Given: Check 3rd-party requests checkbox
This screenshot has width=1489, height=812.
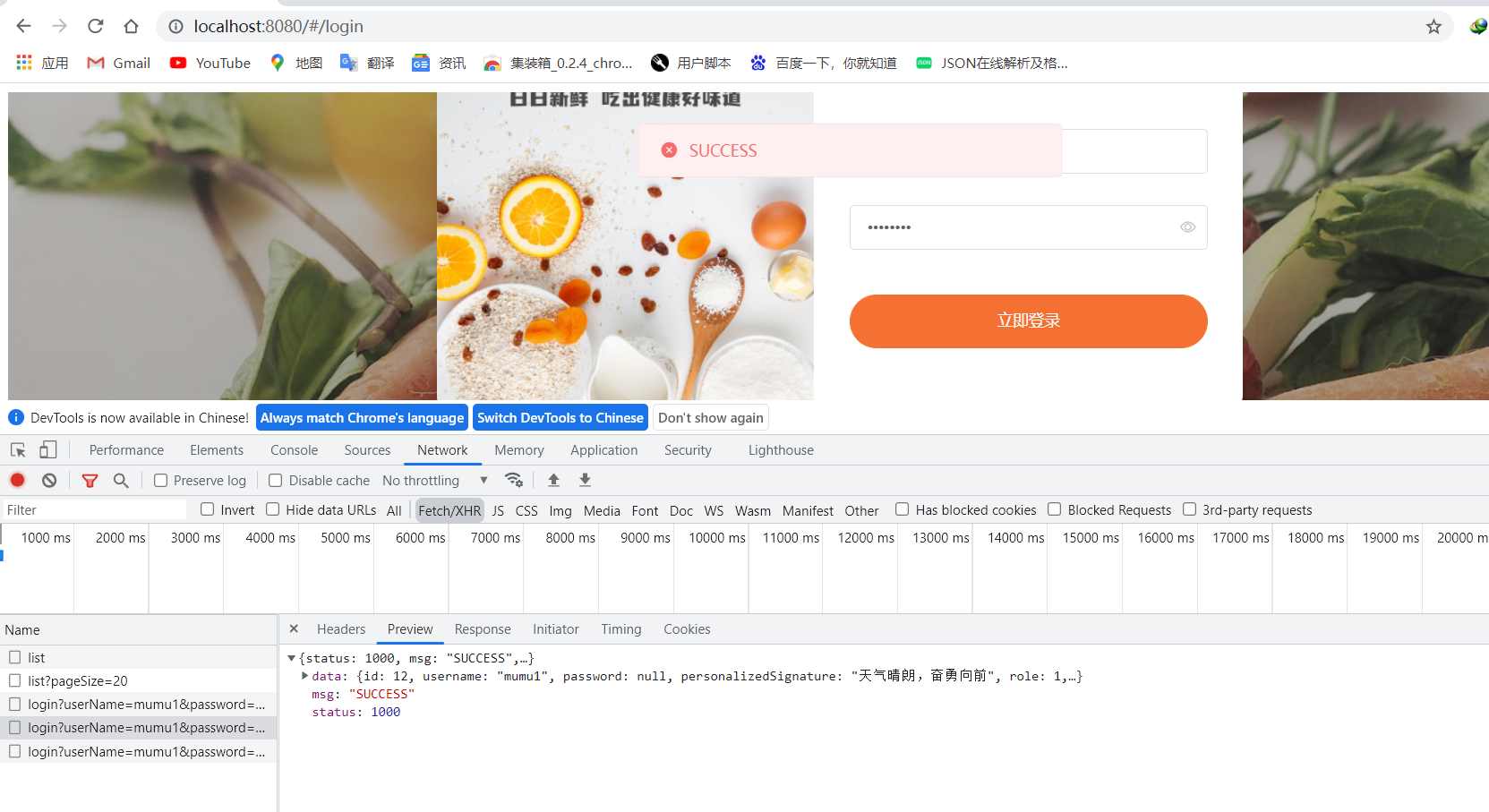Looking at the screenshot, I should pyautogui.click(x=1190, y=509).
